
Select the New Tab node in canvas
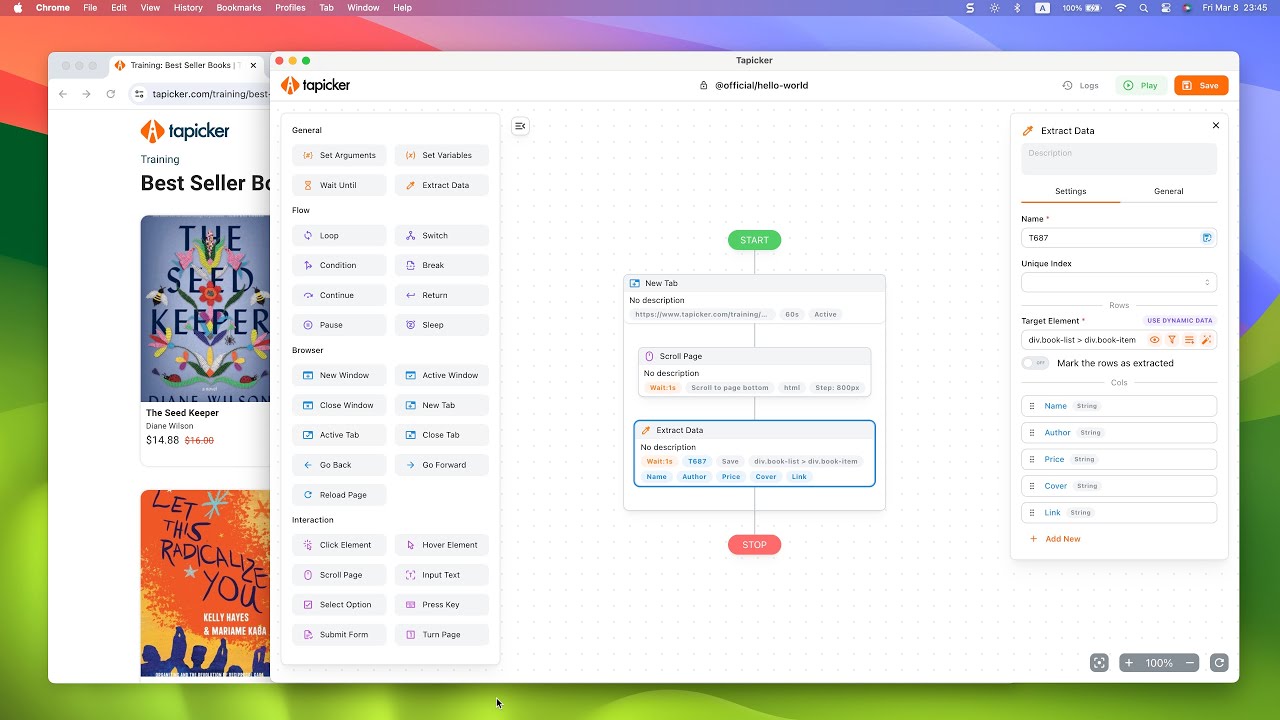click(x=754, y=298)
